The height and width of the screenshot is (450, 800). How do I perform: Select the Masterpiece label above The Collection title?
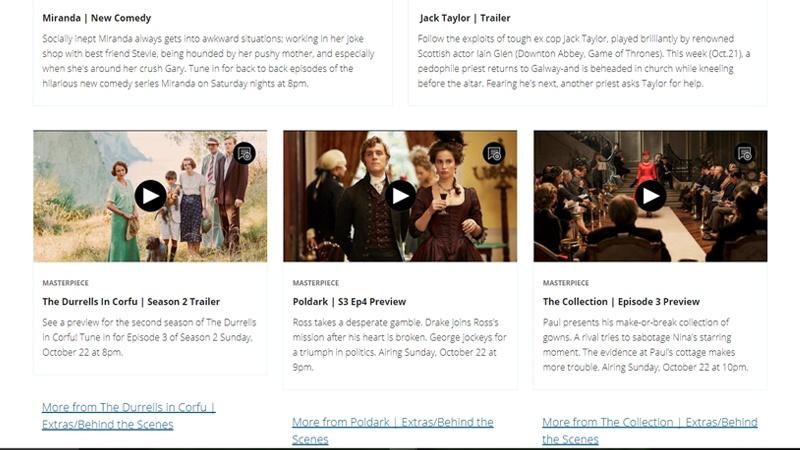565,283
